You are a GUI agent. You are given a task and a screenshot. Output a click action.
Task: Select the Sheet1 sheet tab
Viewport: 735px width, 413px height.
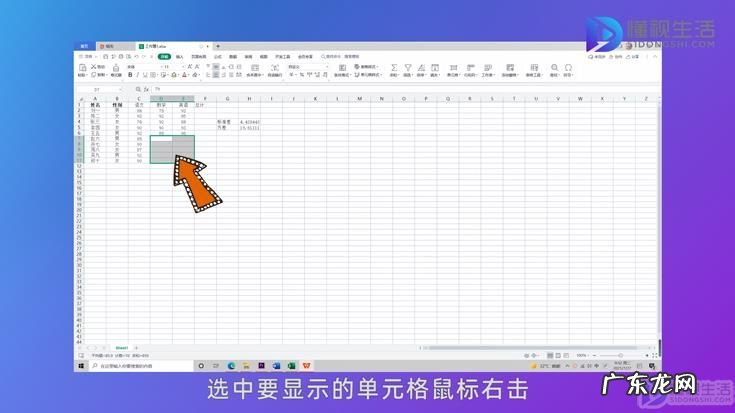(x=122, y=348)
